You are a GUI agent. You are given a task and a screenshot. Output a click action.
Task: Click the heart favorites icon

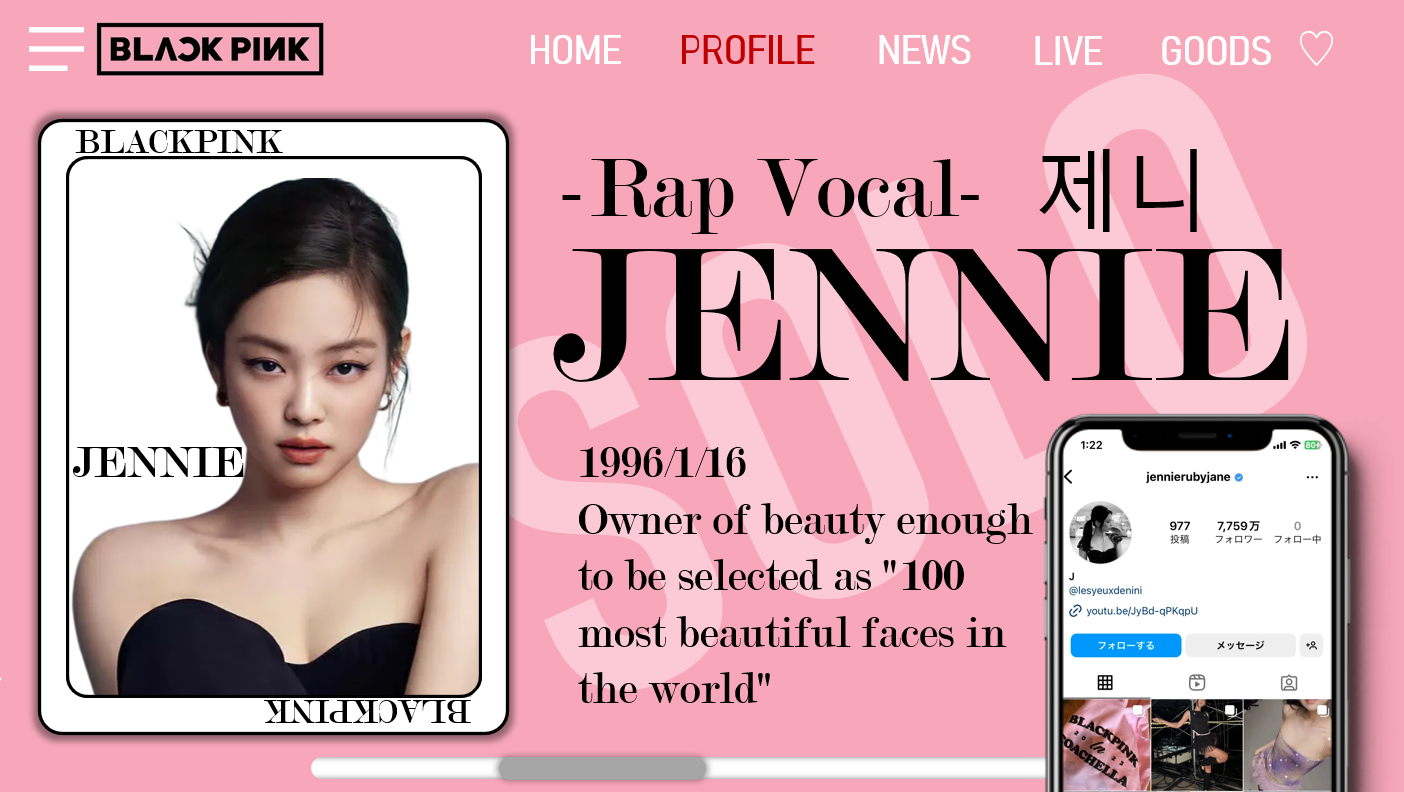pos(1316,49)
